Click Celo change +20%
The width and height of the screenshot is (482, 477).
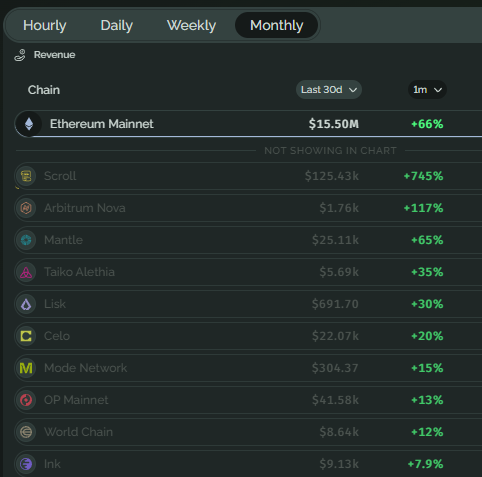coord(427,336)
